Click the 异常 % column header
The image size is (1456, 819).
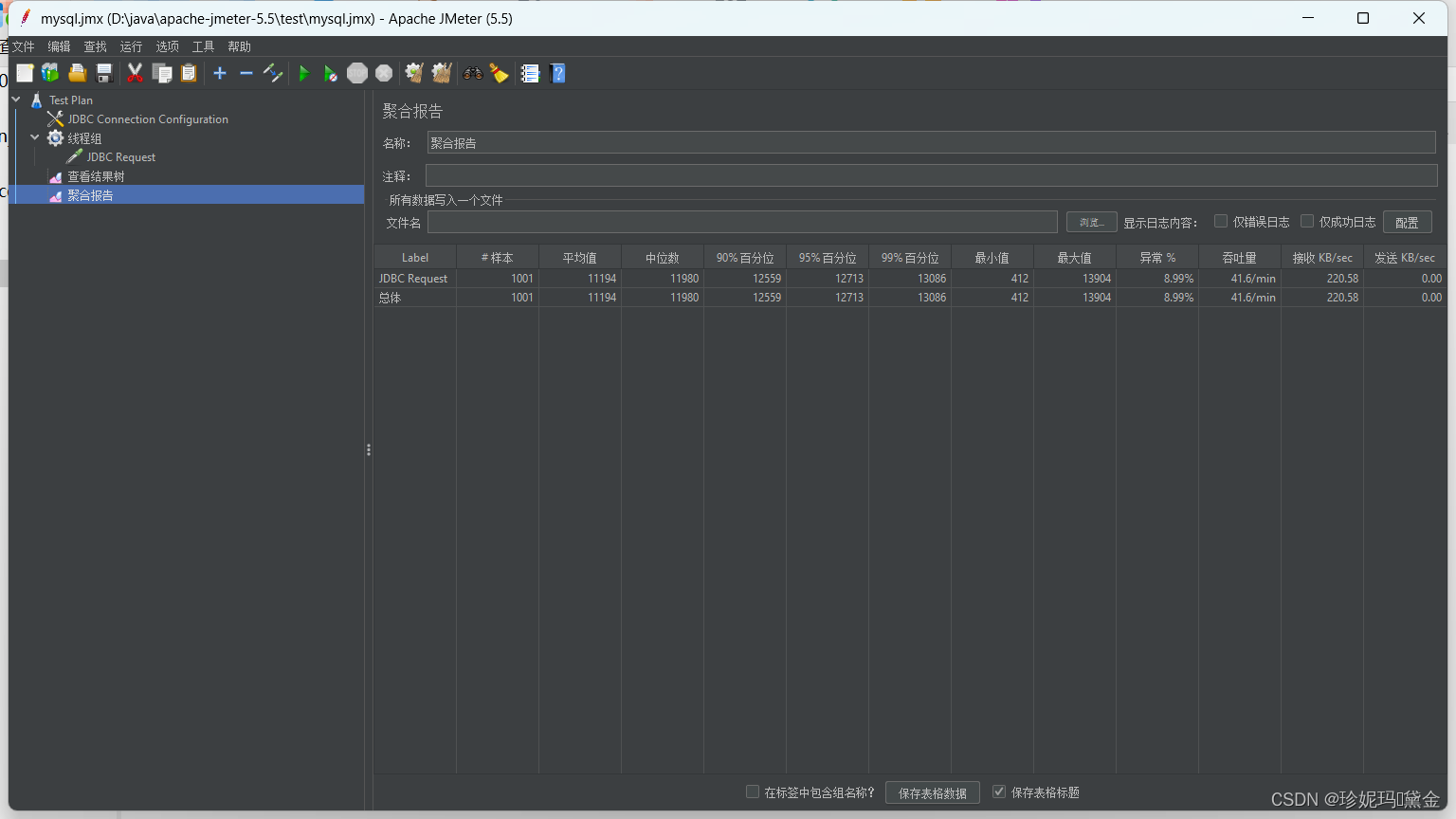tap(1157, 258)
